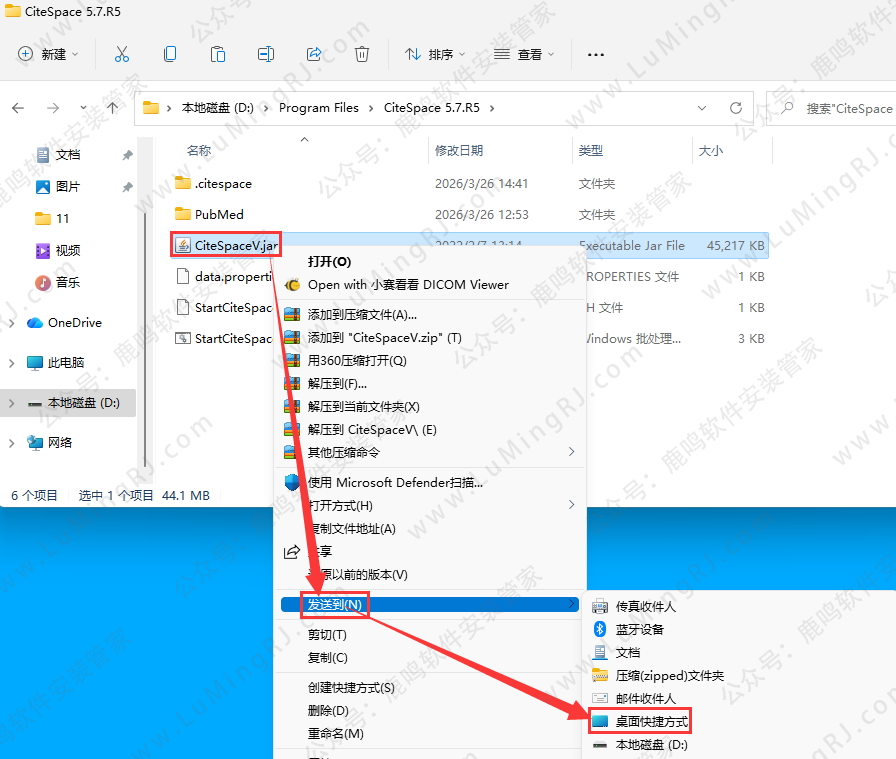Sort by 修改日期 column header
Image resolution: width=896 pixels, height=759 pixels.
(x=459, y=150)
